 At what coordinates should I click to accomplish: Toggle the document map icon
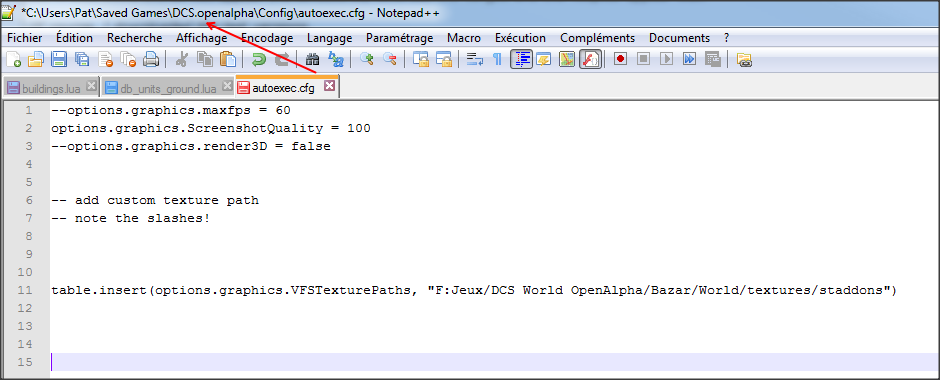(567, 59)
